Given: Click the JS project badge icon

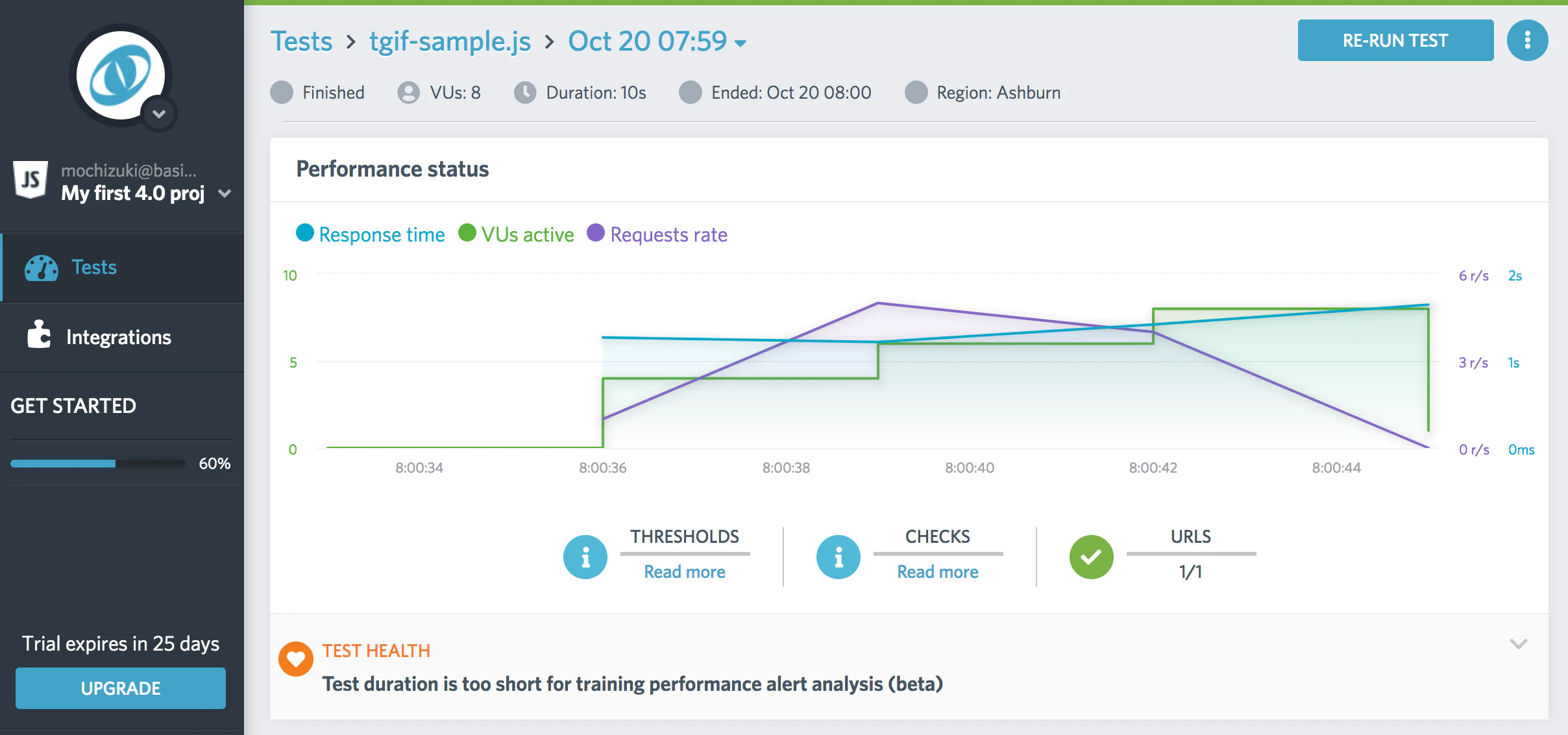Looking at the screenshot, I should point(30,179).
